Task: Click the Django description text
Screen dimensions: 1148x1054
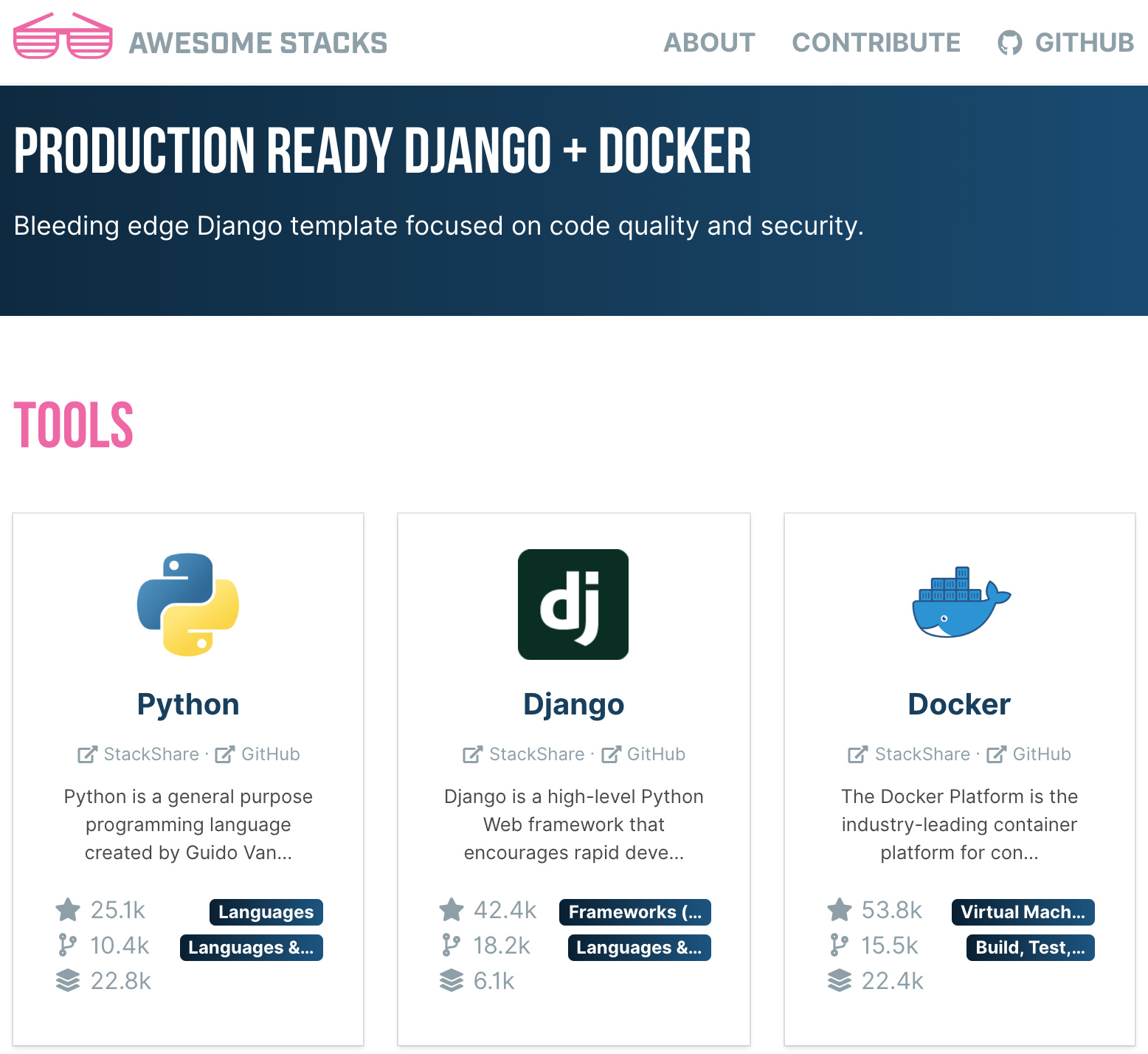Action: tap(573, 824)
